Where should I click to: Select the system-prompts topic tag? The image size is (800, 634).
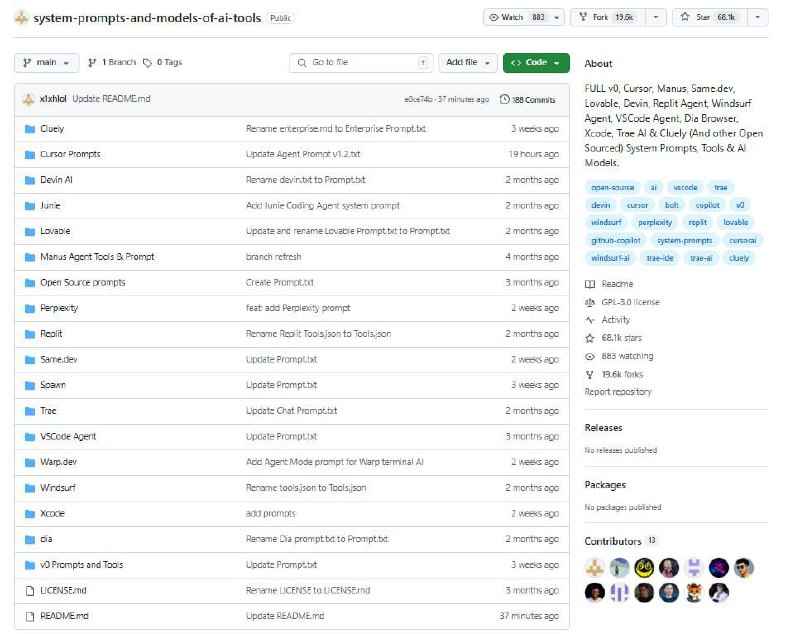(x=684, y=240)
